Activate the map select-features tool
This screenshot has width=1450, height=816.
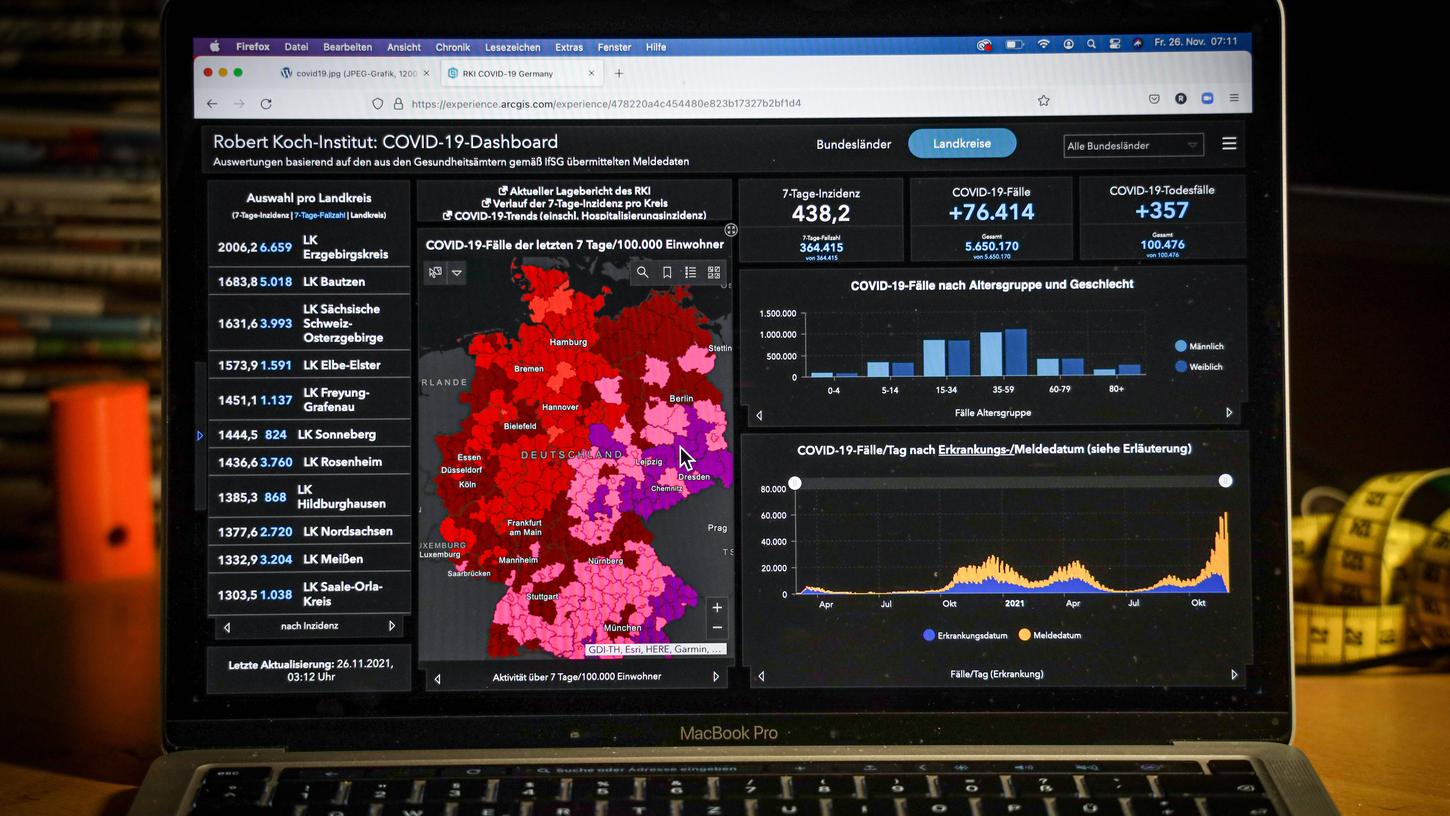[435, 272]
